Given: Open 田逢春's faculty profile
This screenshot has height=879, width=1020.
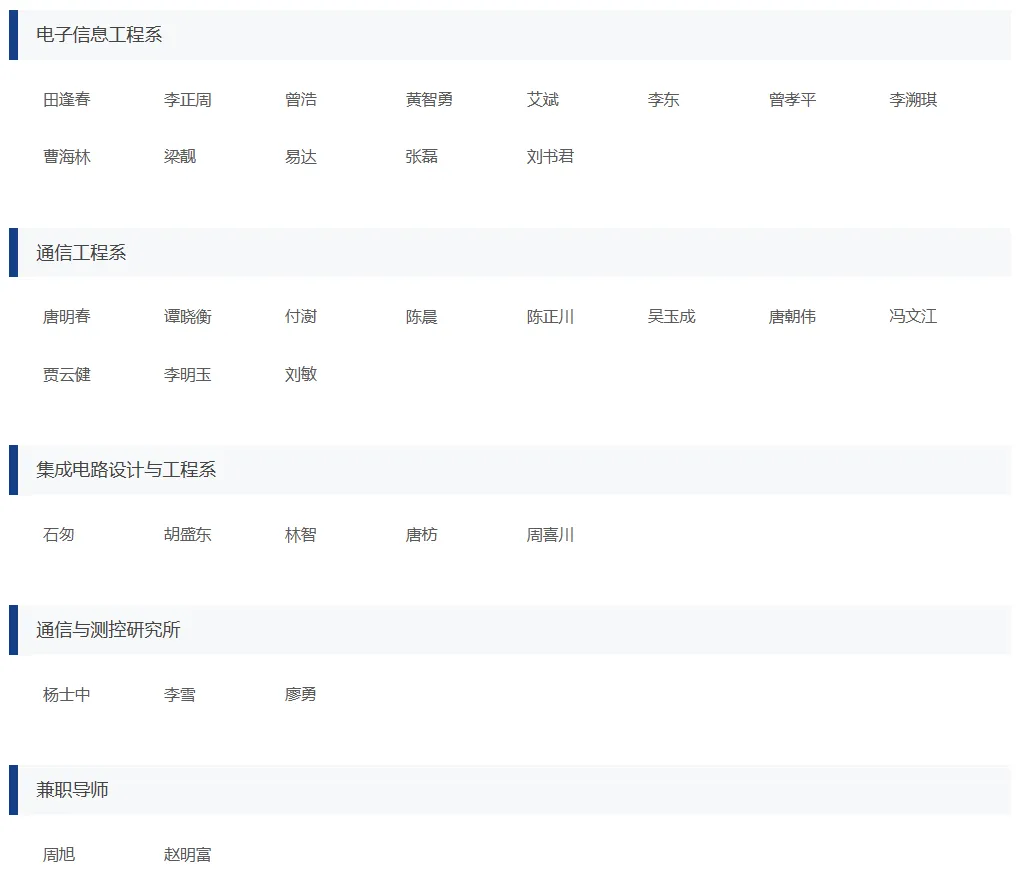Looking at the screenshot, I should tap(63, 99).
